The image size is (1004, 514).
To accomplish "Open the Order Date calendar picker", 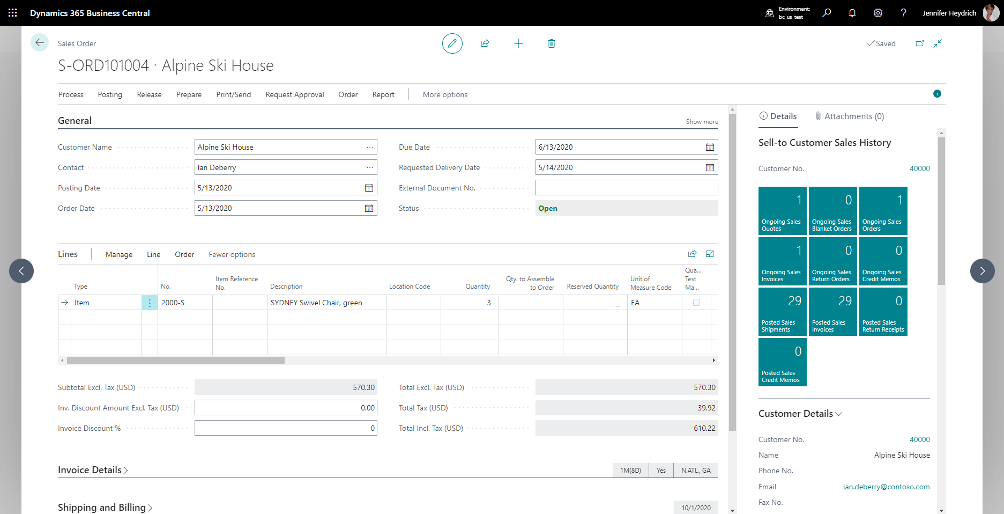I will (369, 208).
